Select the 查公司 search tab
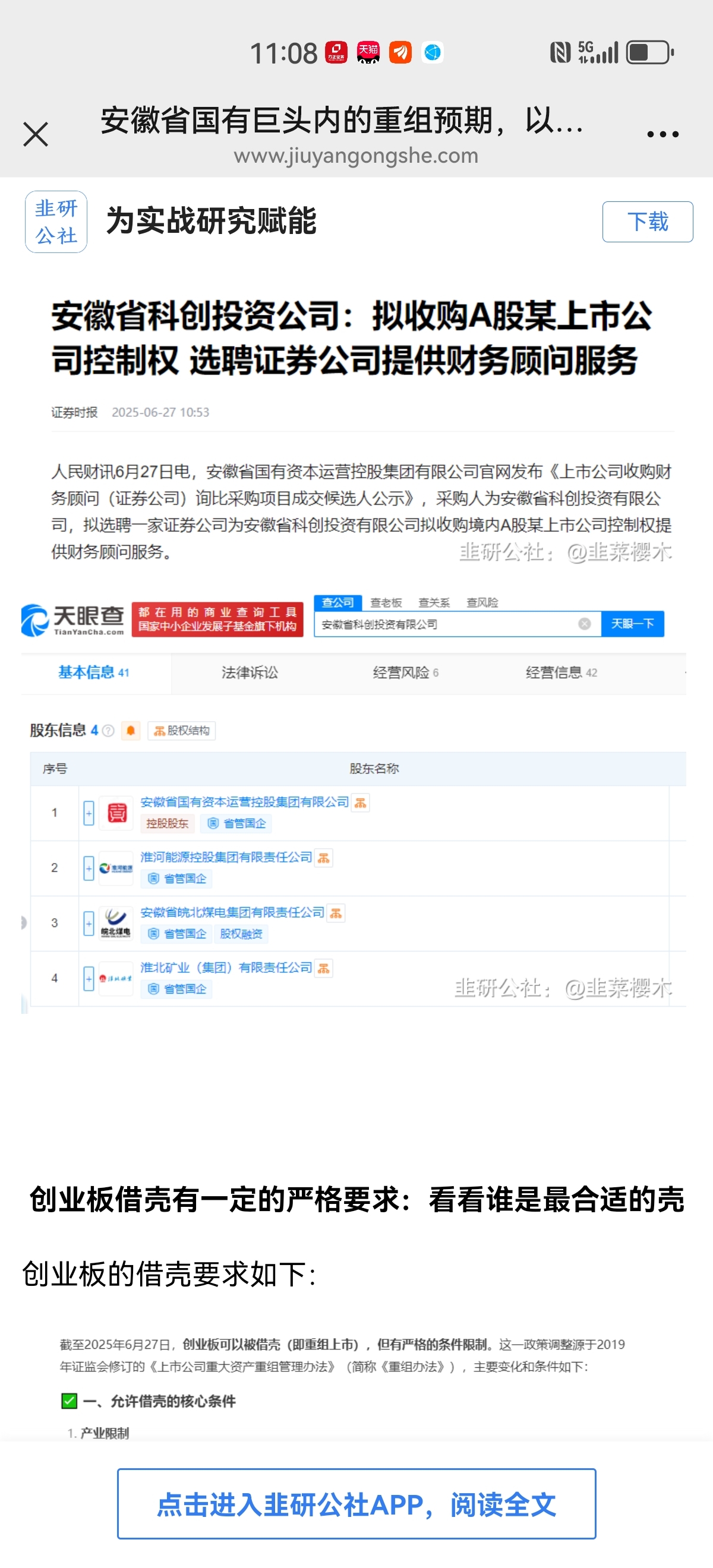Image resolution: width=713 pixels, height=1568 pixels. (338, 603)
